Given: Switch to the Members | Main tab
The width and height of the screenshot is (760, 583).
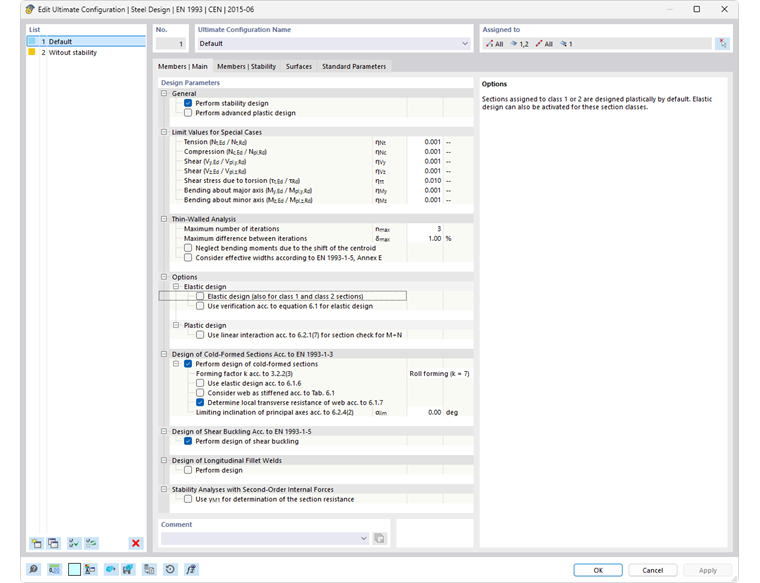Looking at the screenshot, I should click(183, 66).
